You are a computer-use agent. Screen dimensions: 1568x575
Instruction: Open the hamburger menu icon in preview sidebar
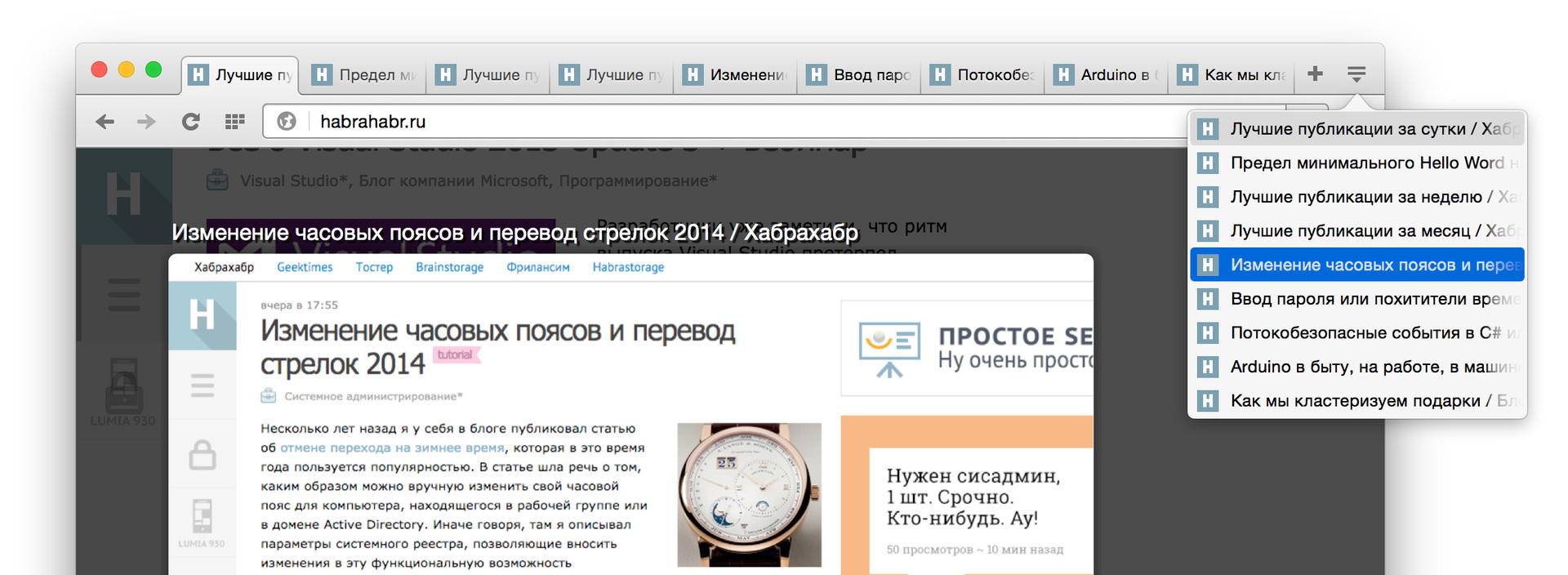click(x=203, y=385)
